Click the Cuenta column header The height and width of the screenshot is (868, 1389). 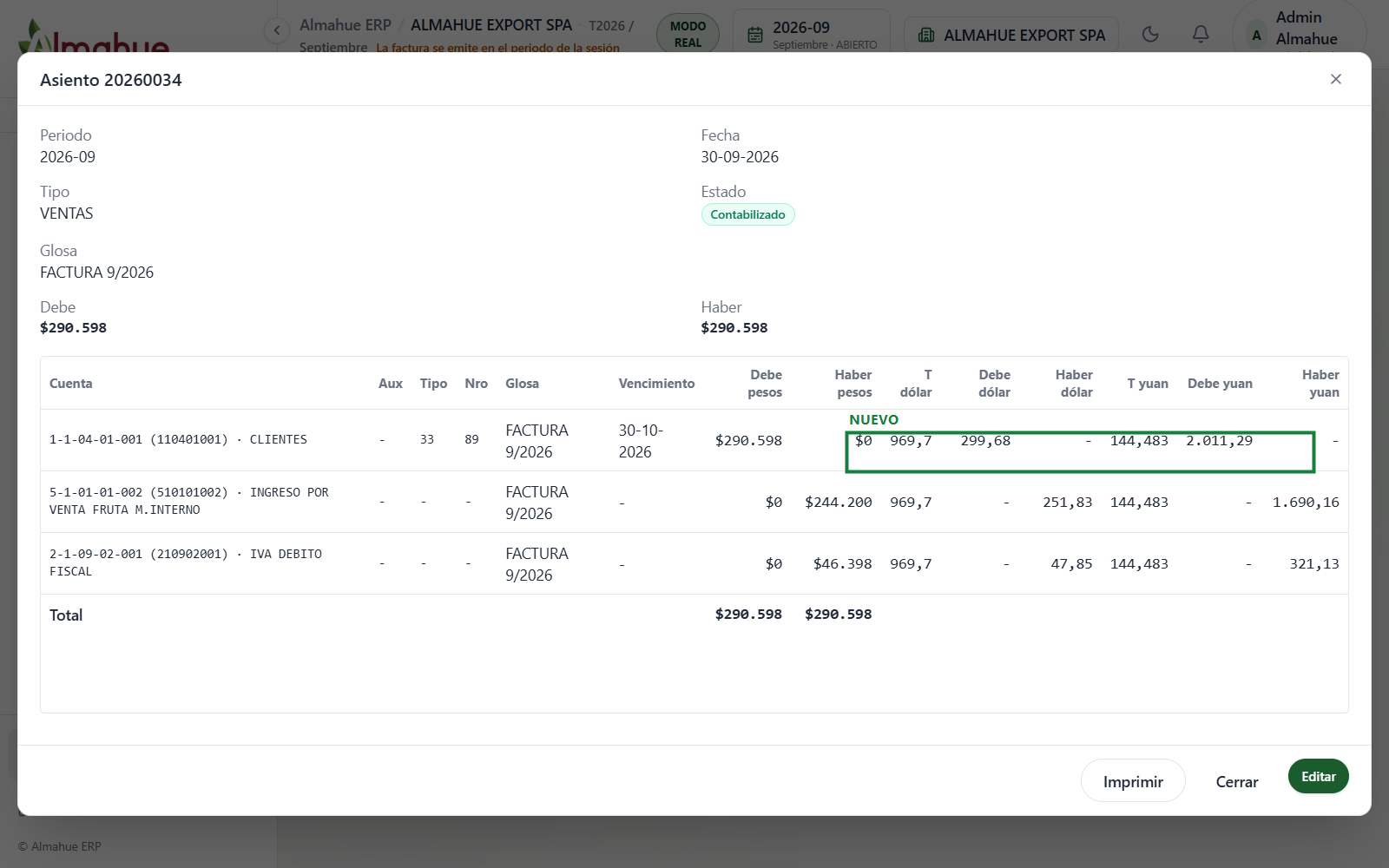pyautogui.click(x=71, y=384)
